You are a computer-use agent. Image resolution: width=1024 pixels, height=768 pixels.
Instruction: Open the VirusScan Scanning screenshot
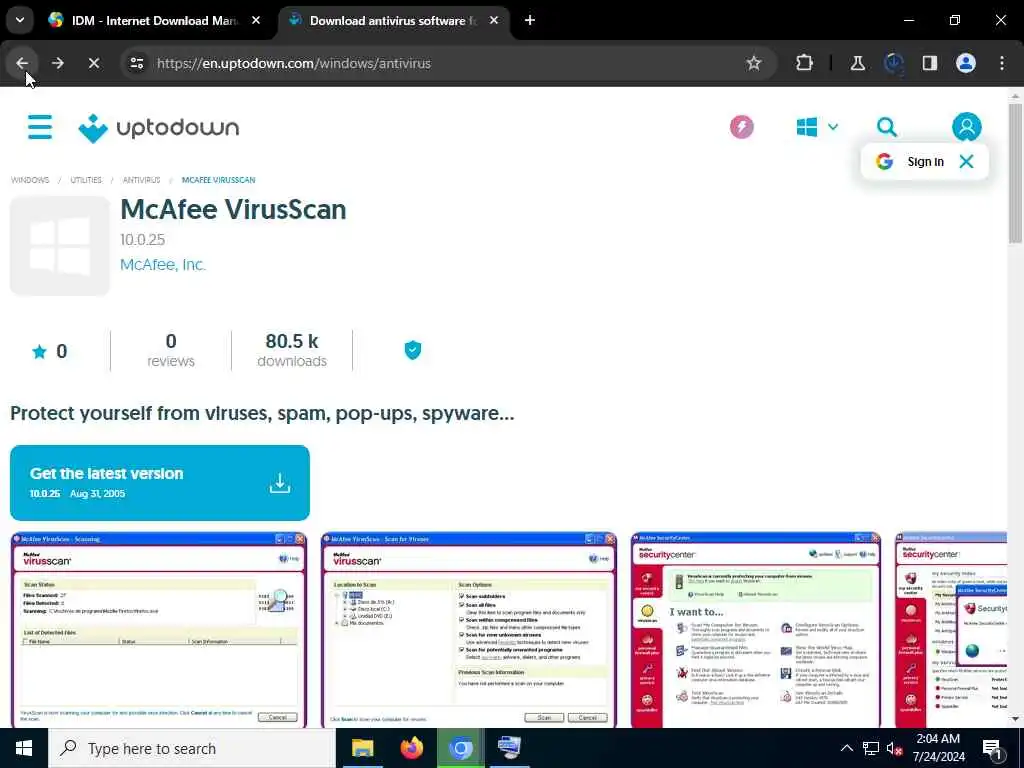159,630
